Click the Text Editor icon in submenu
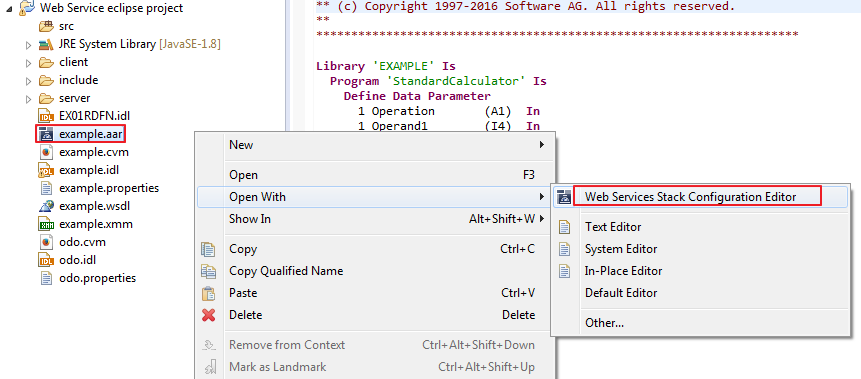The width and height of the screenshot is (861, 379). pyautogui.click(x=564, y=227)
